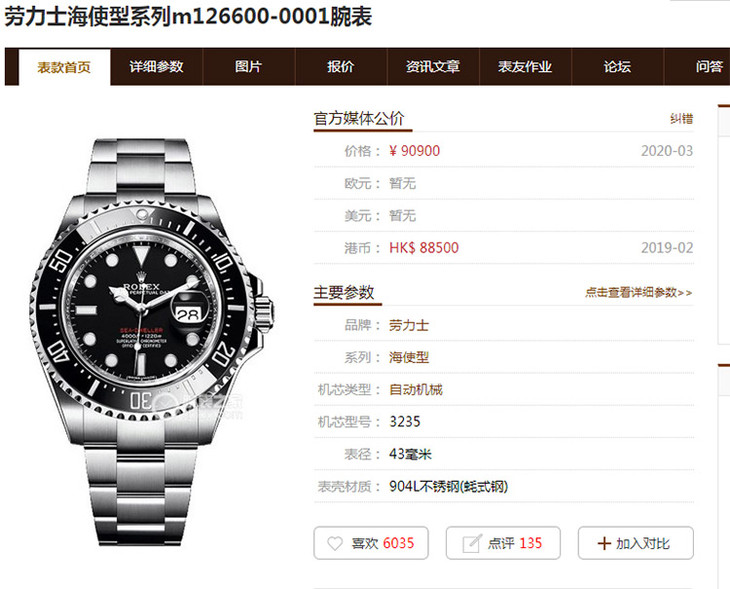This screenshot has width=730, height=589.
Task: Open the 图片 tab
Action: click(x=249, y=67)
